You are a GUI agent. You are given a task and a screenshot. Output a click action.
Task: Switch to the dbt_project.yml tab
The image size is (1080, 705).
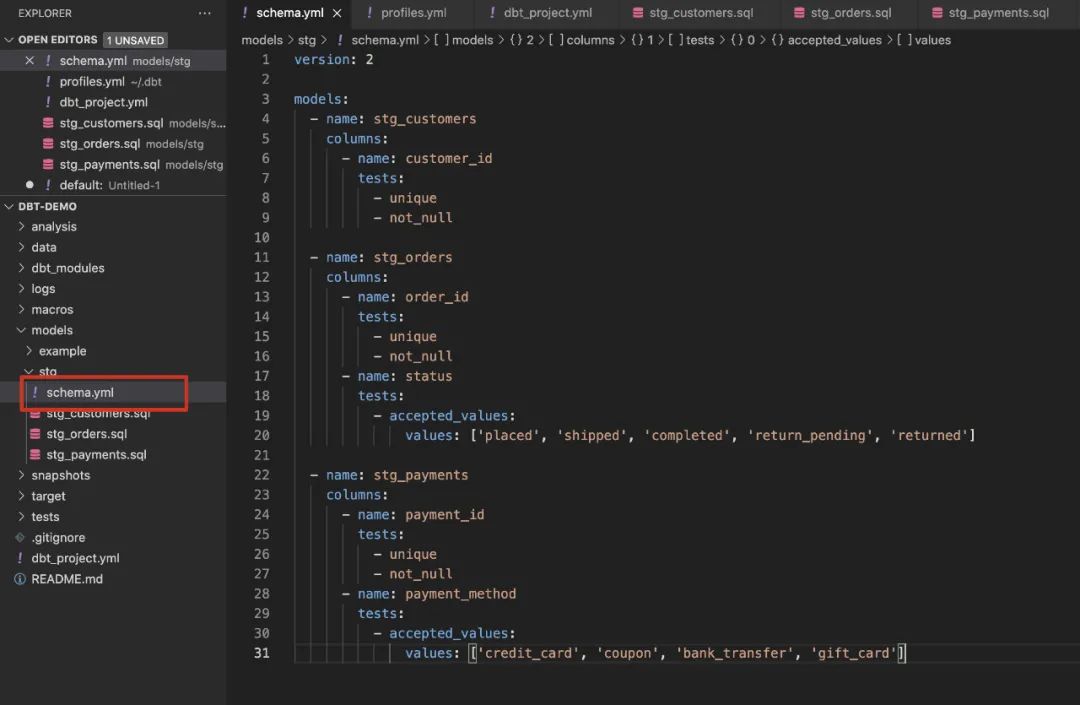pos(547,13)
